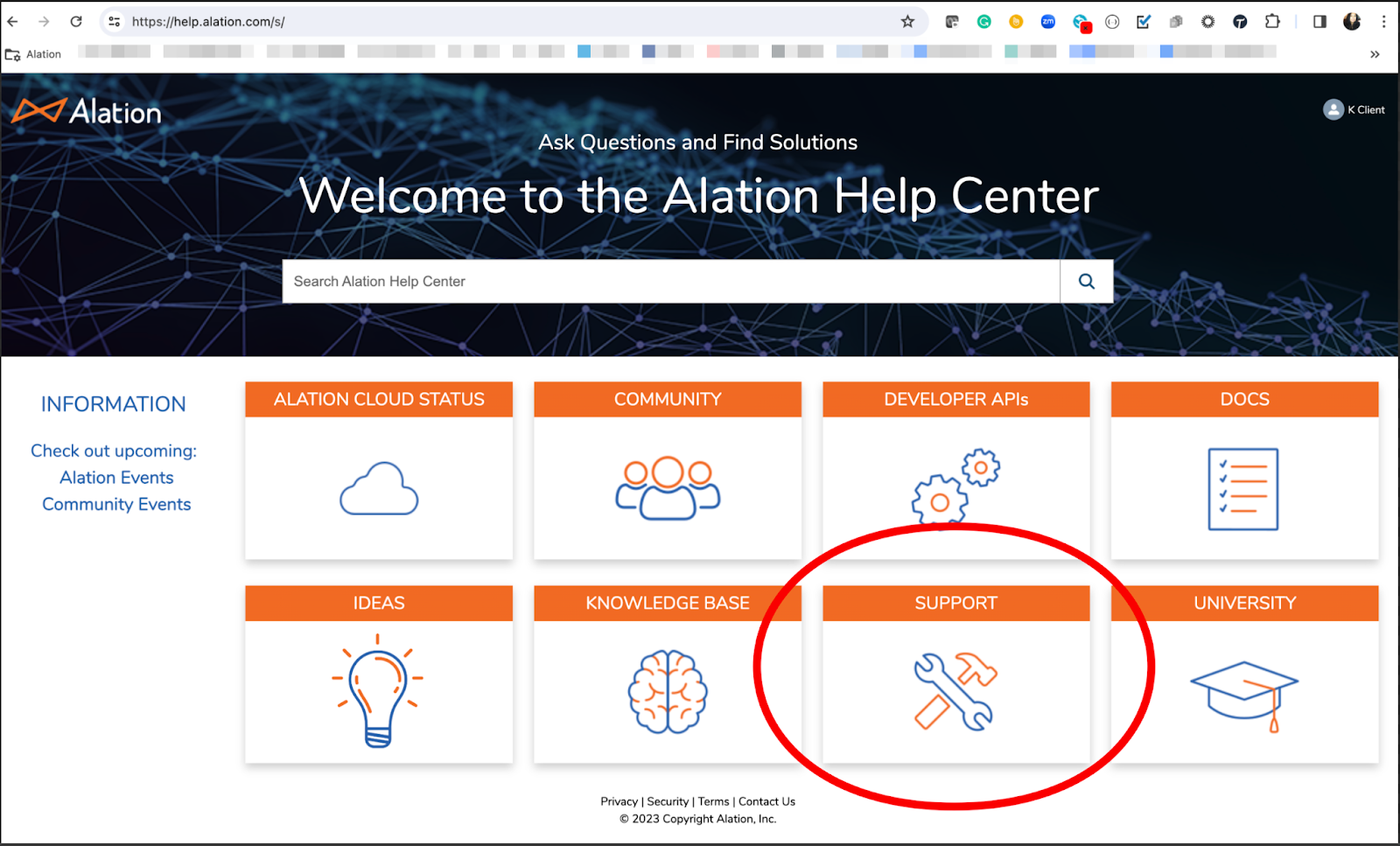Open the checkmark task extension
Screen dimensions: 1400x846
[x=1144, y=22]
